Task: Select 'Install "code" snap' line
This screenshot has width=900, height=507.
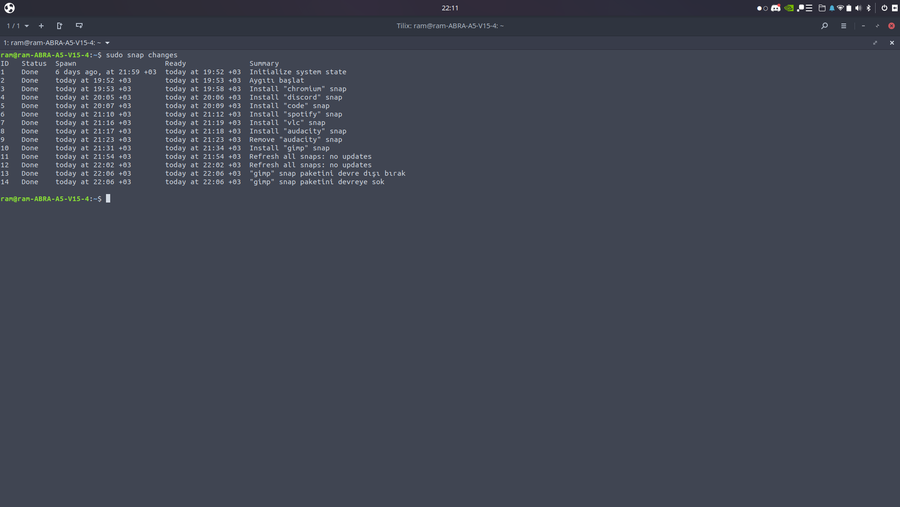Action: (289, 106)
